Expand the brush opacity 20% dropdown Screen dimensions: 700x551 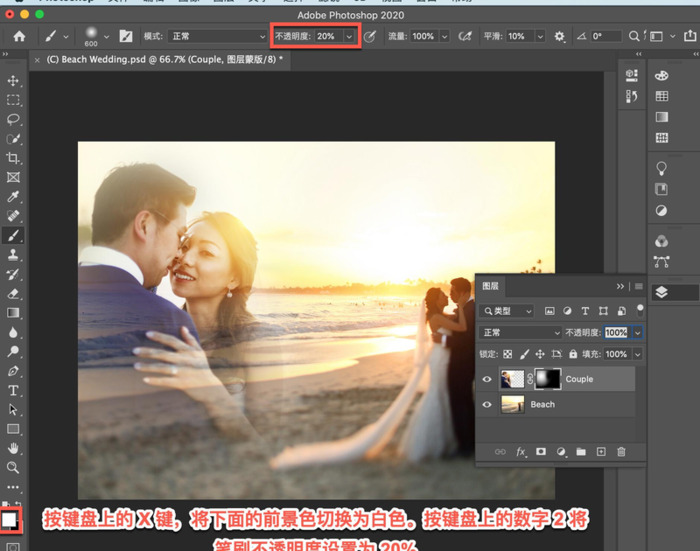[349, 36]
